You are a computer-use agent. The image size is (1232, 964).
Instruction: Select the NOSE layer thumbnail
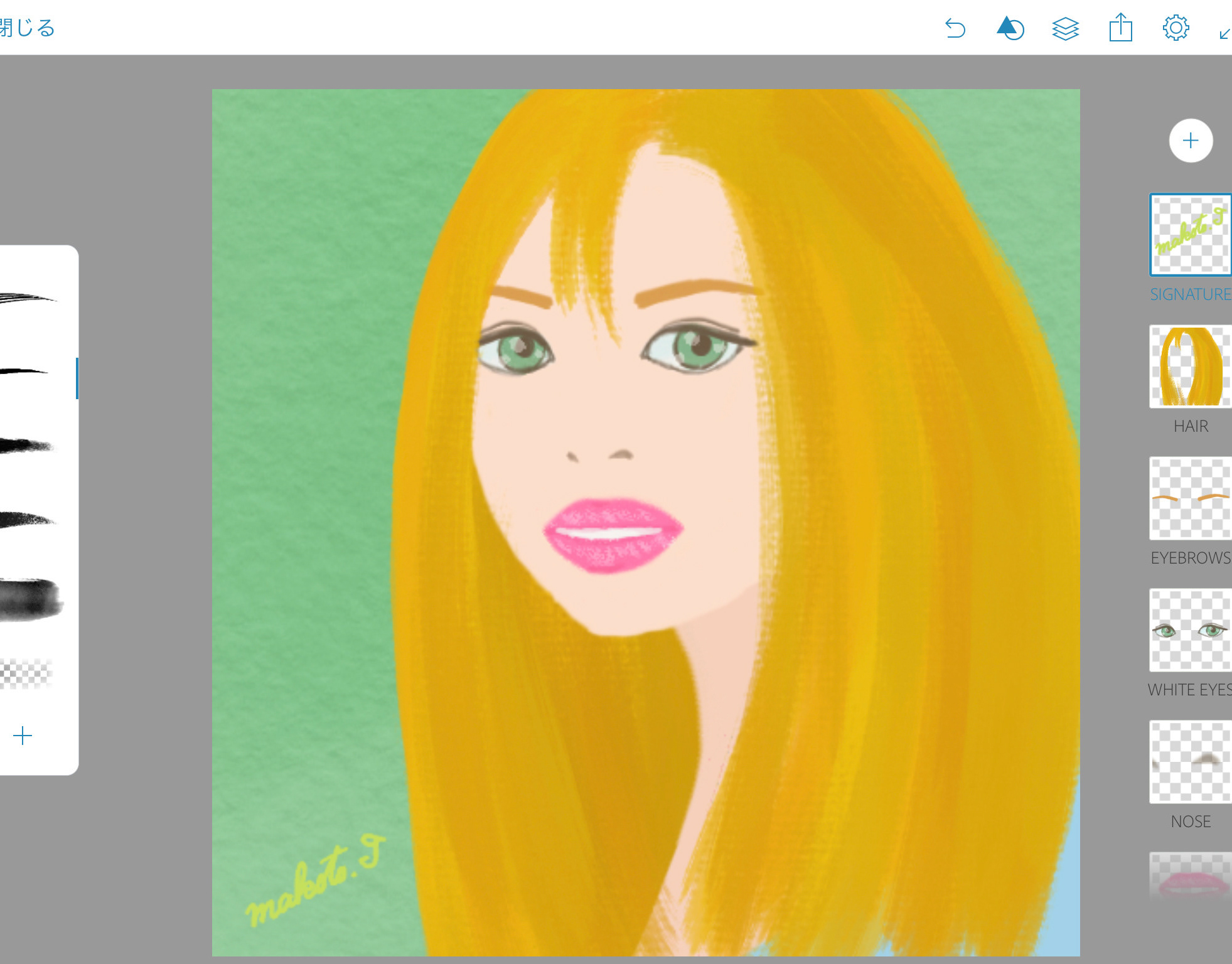point(1190,762)
